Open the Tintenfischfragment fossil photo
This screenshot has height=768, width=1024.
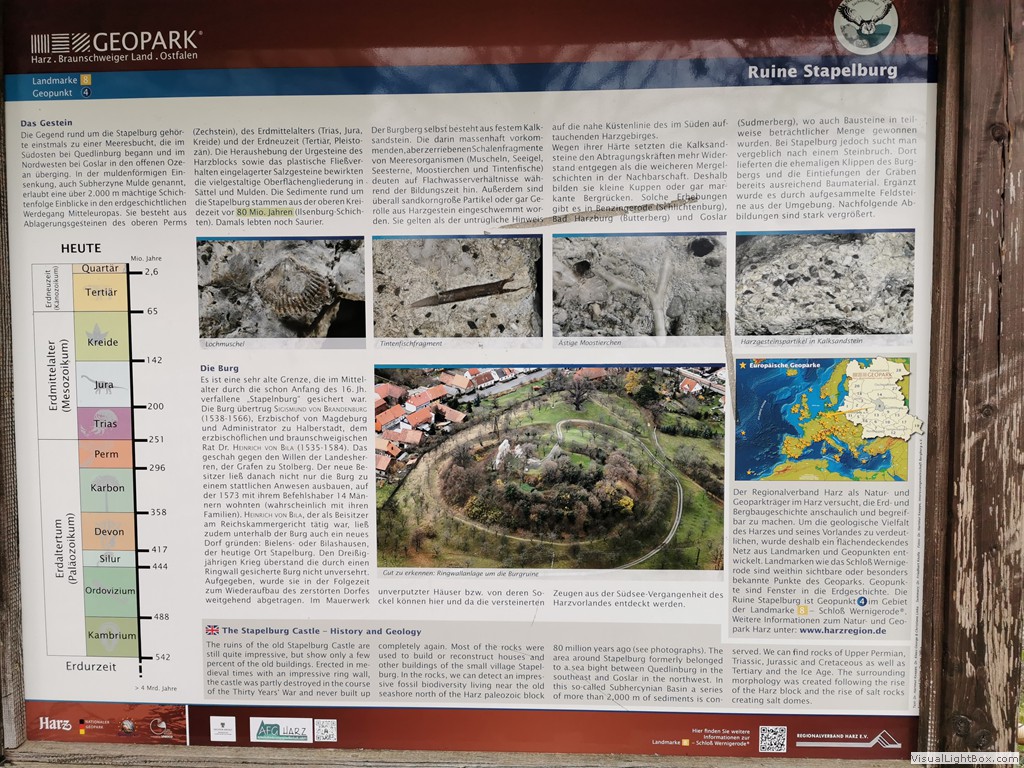click(x=457, y=287)
